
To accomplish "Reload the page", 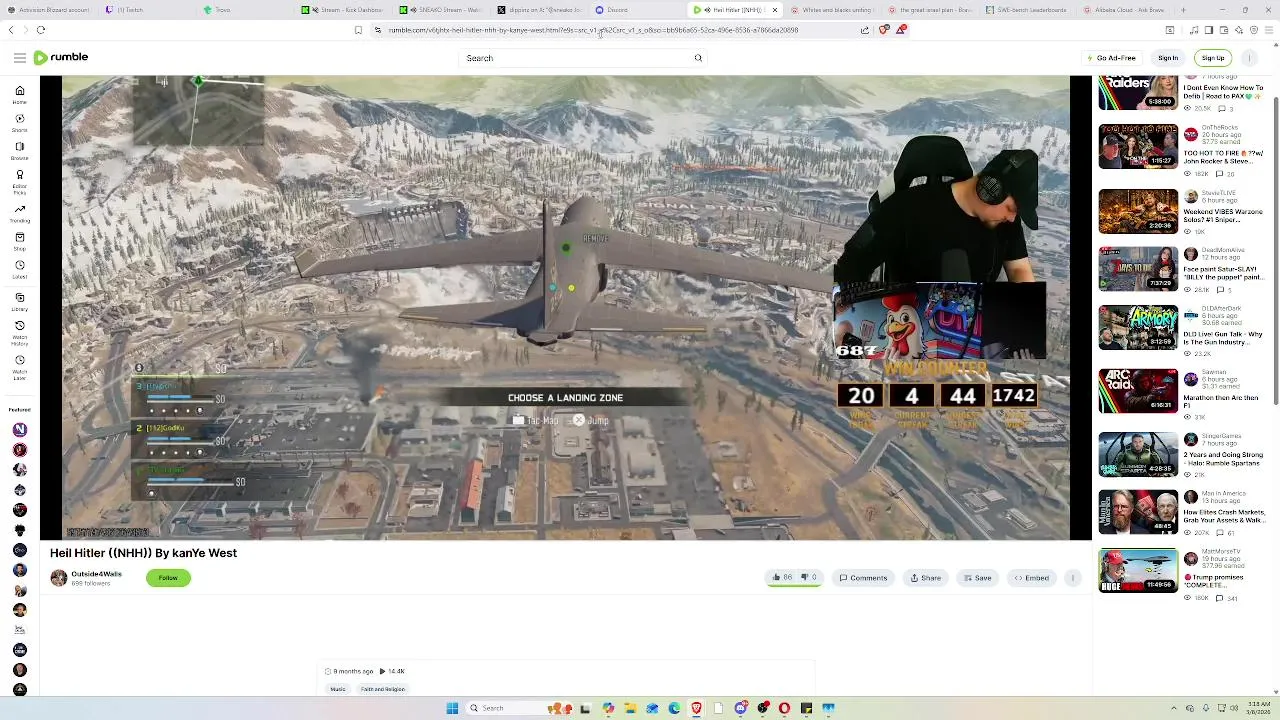I will [41, 30].
